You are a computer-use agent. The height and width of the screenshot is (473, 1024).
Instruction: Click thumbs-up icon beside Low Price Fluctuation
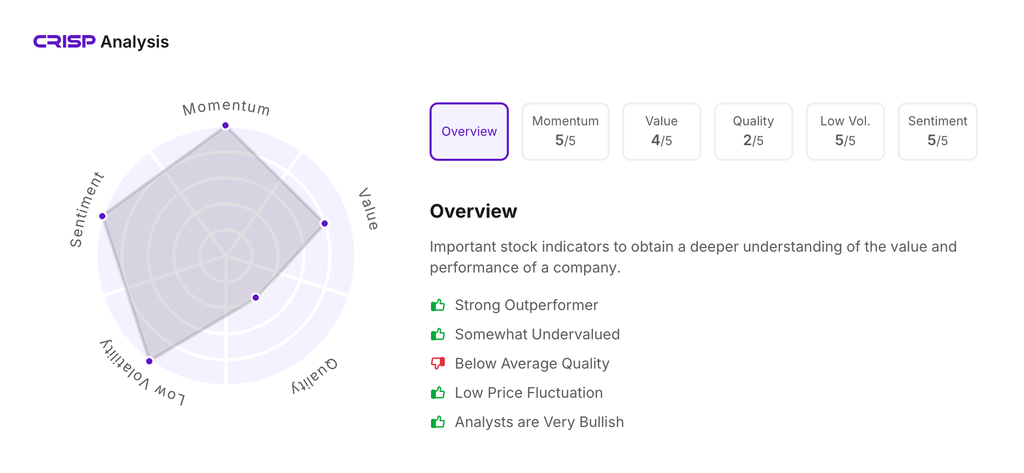point(438,393)
